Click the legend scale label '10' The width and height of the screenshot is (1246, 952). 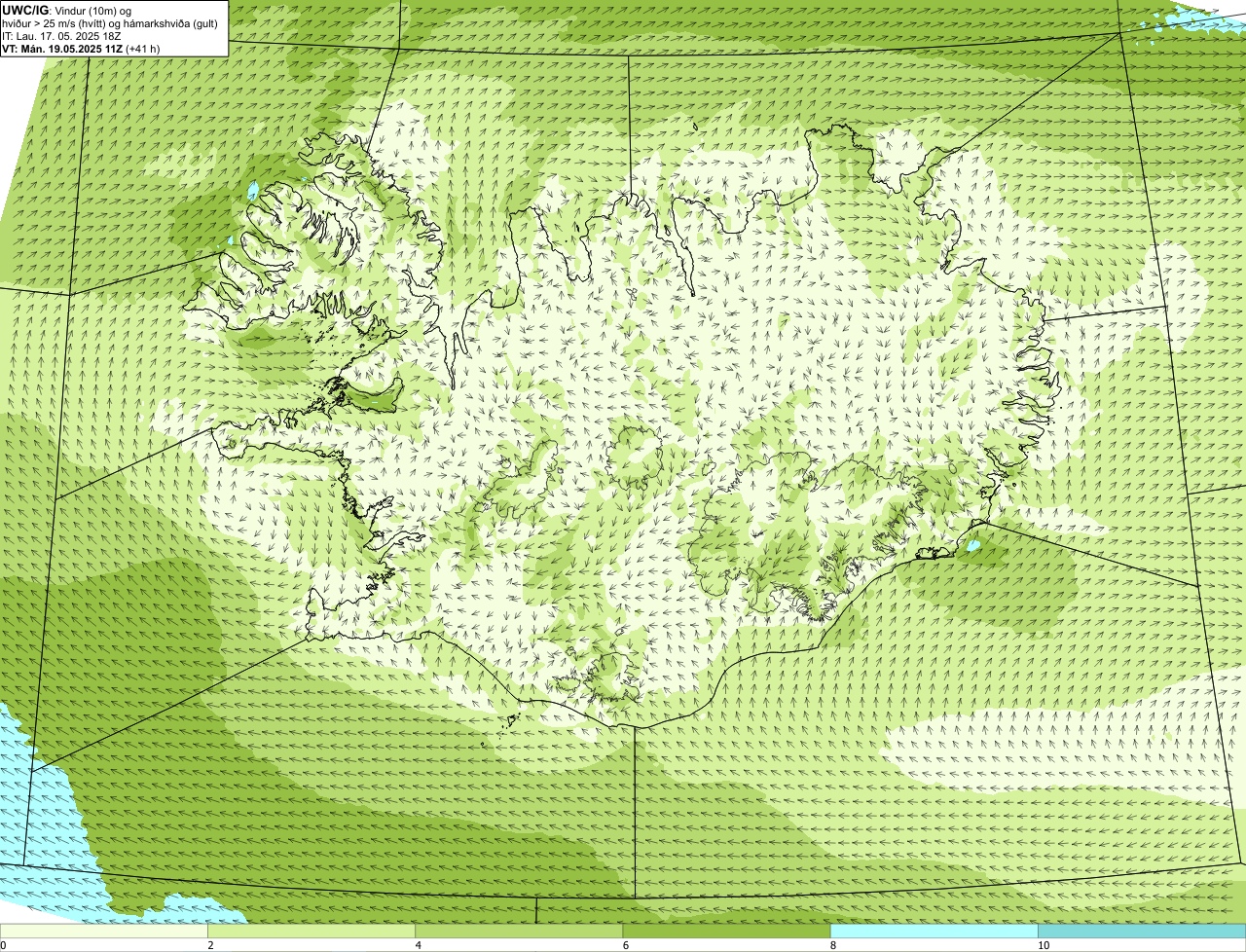[1043, 945]
